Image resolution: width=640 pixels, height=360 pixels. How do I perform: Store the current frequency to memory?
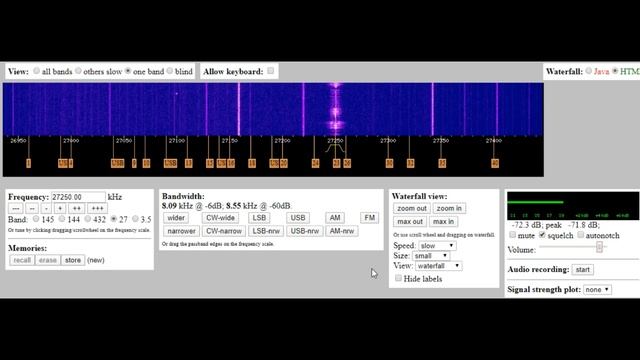pyautogui.click(x=73, y=260)
